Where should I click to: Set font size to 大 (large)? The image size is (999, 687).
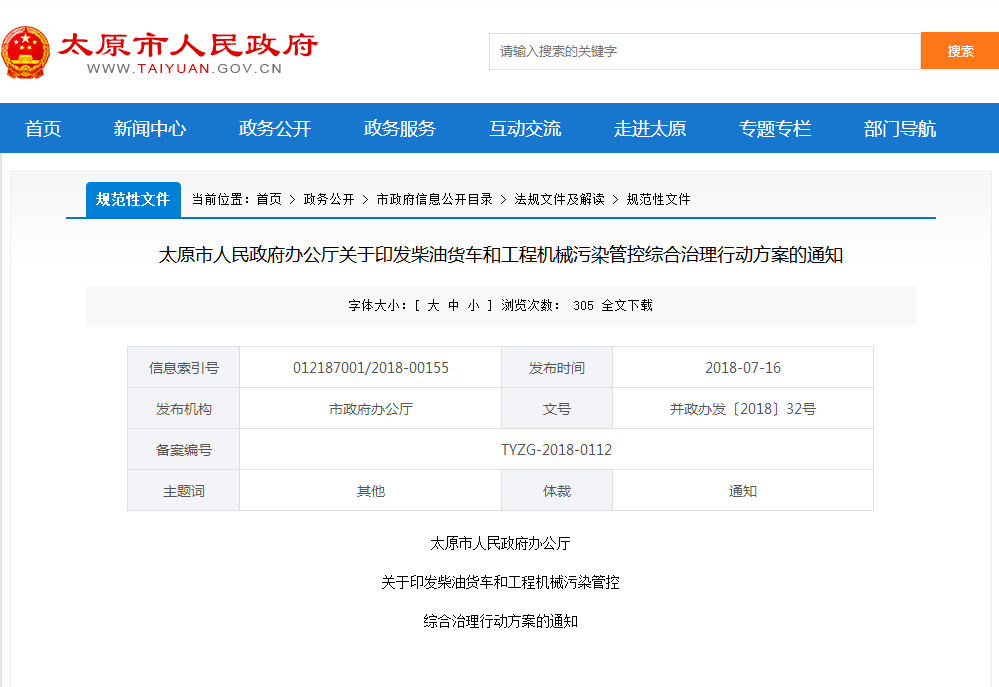click(x=433, y=306)
